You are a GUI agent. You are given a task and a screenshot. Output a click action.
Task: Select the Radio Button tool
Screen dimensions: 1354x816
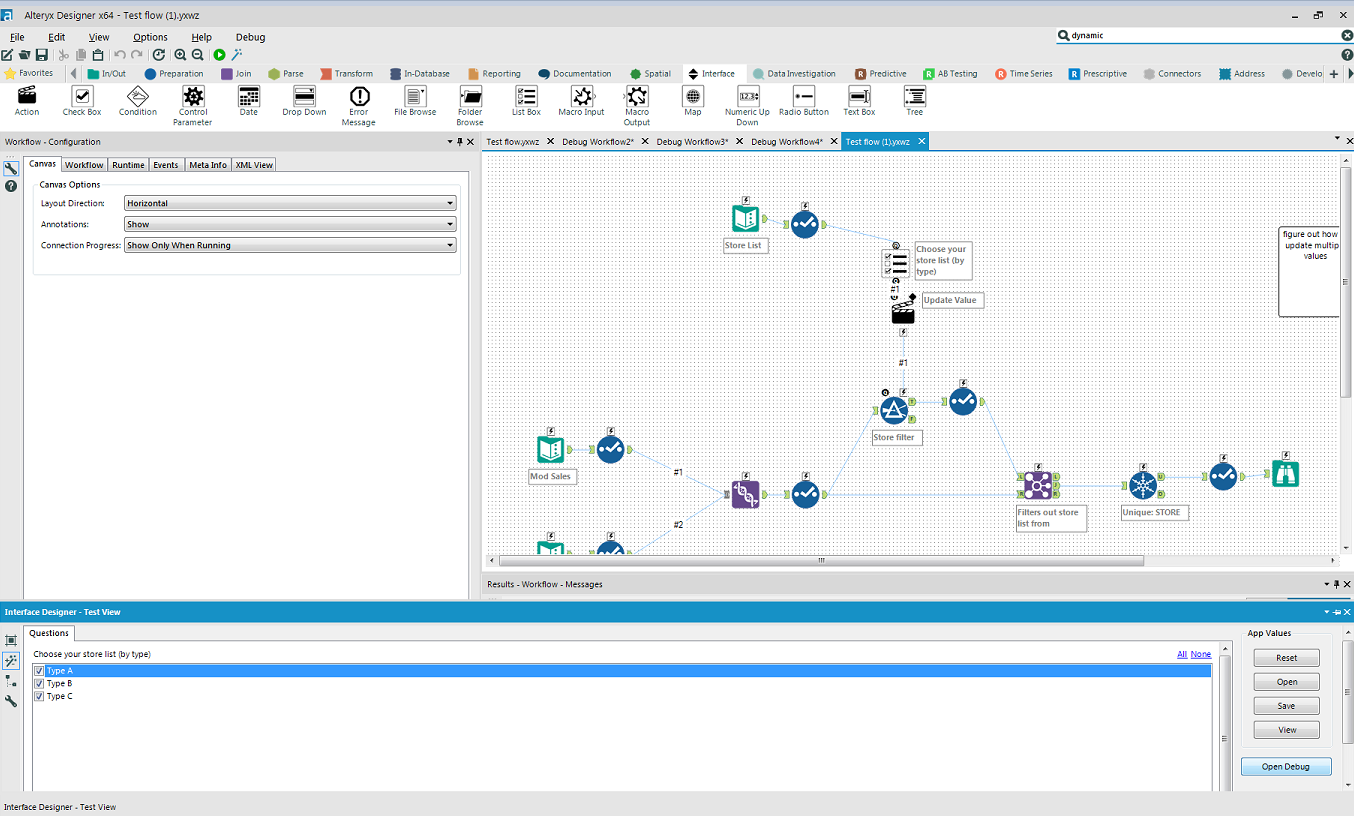[x=804, y=101]
